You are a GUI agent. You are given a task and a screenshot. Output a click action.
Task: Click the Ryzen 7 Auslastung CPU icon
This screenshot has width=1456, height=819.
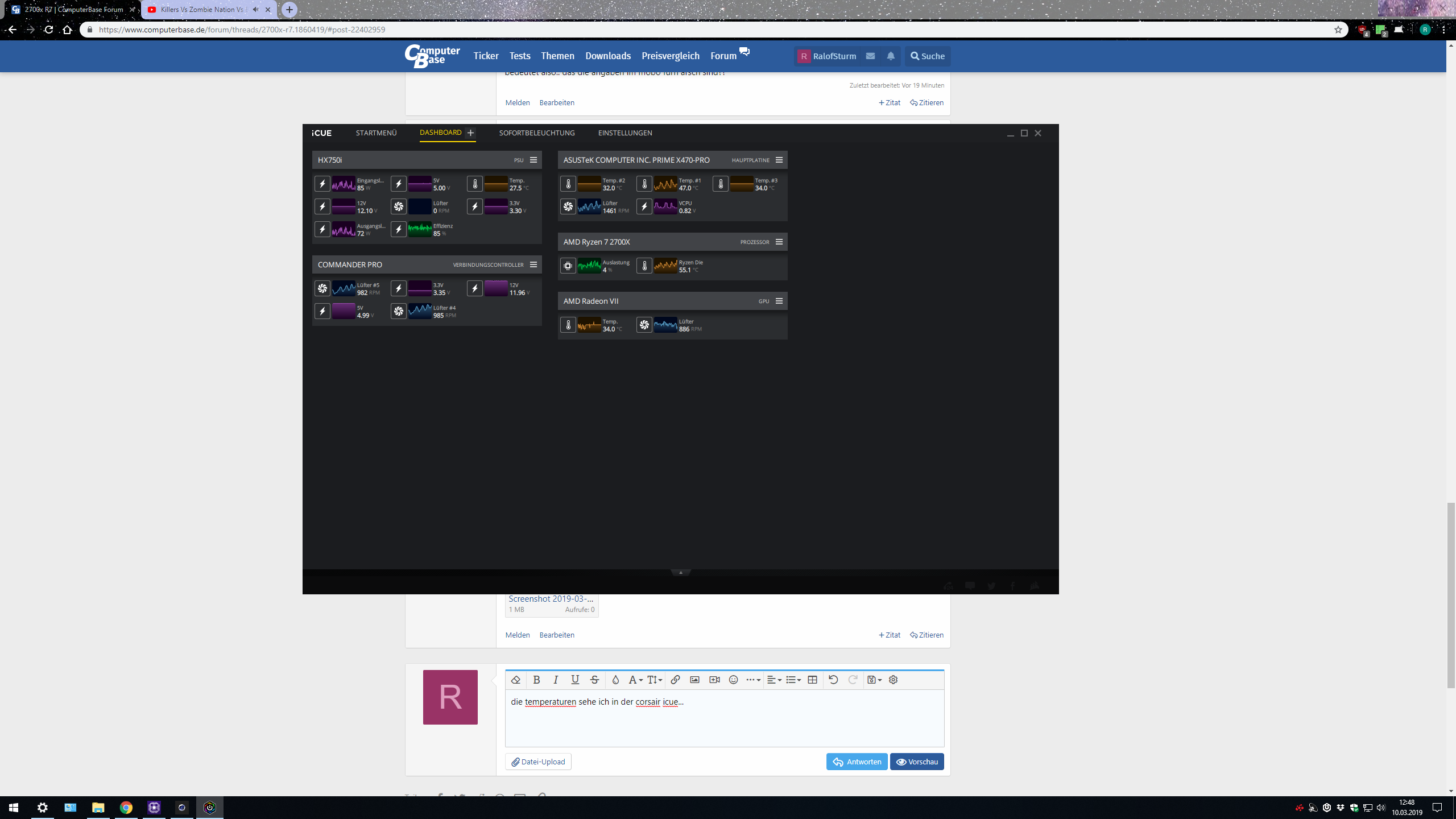[568, 266]
